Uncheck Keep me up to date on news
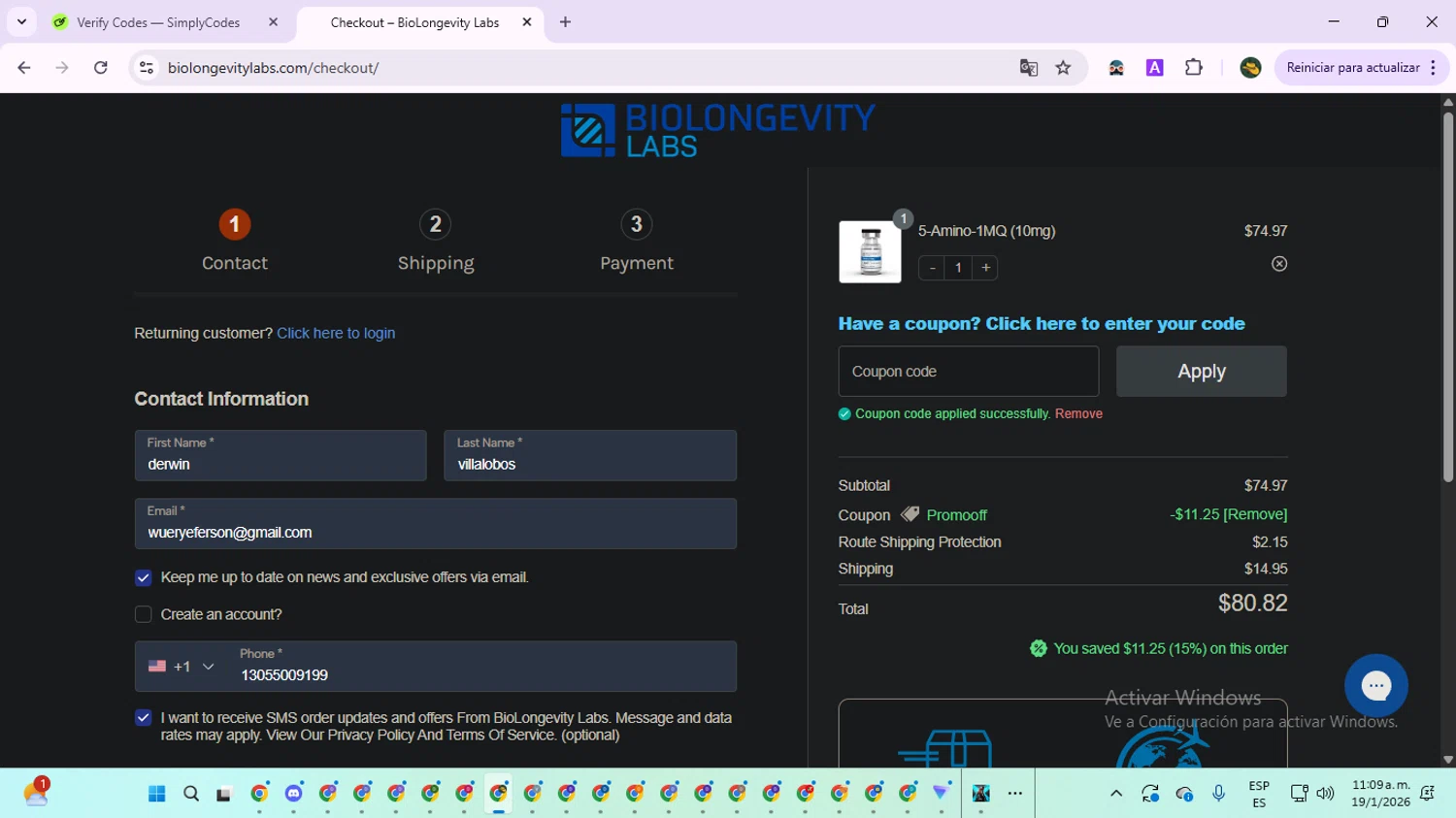Image resolution: width=1456 pixels, height=818 pixels. (143, 578)
